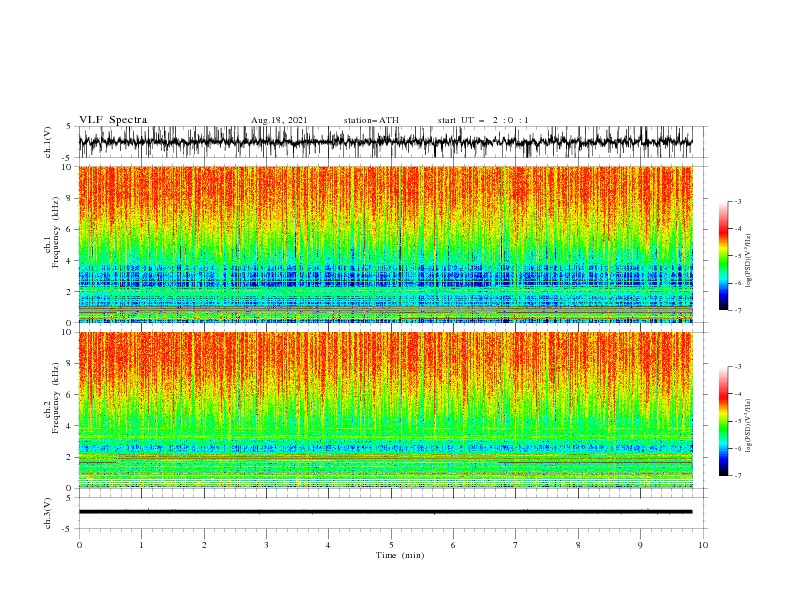This screenshot has width=792, height=612.
Task: Click the "-3" tick on ch.2 color scale
Action: click(x=738, y=367)
